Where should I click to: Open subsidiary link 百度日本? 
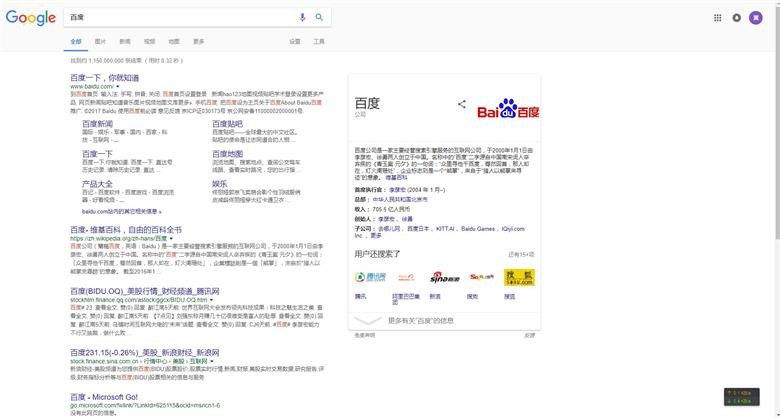click(x=418, y=229)
